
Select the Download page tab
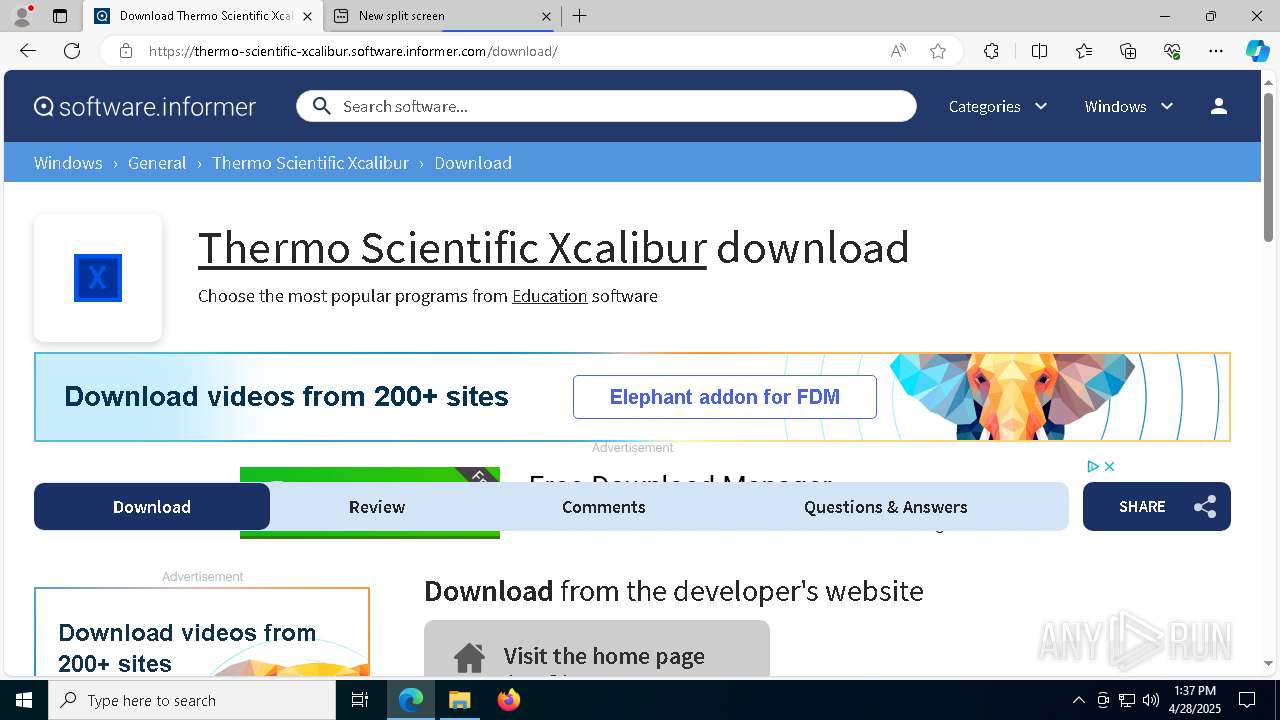[x=152, y=507]
